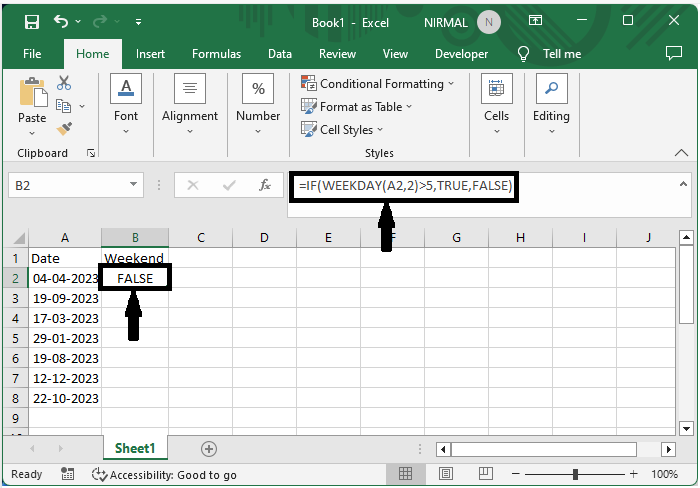Customize Quick Access Toolbar dropdown
Viewport: 700px width, 488px height.
pos(138,21)
